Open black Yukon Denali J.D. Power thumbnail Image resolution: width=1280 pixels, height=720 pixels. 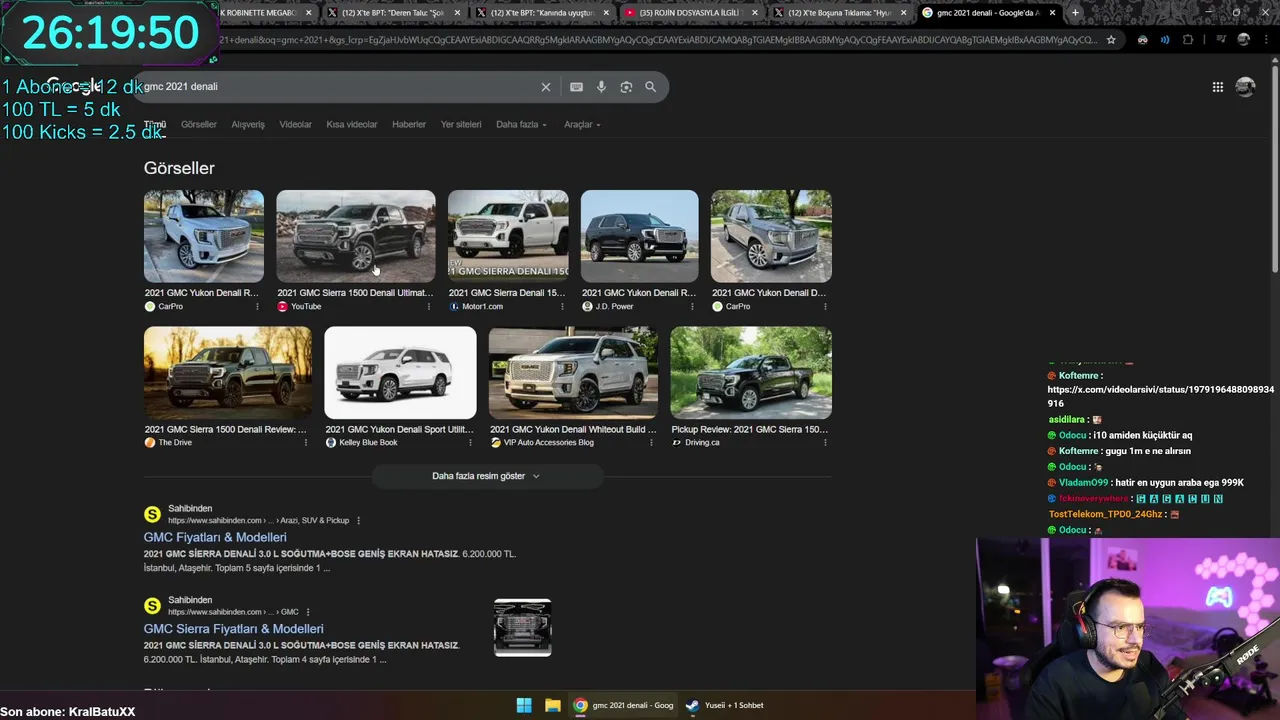(x=640, y=236)
